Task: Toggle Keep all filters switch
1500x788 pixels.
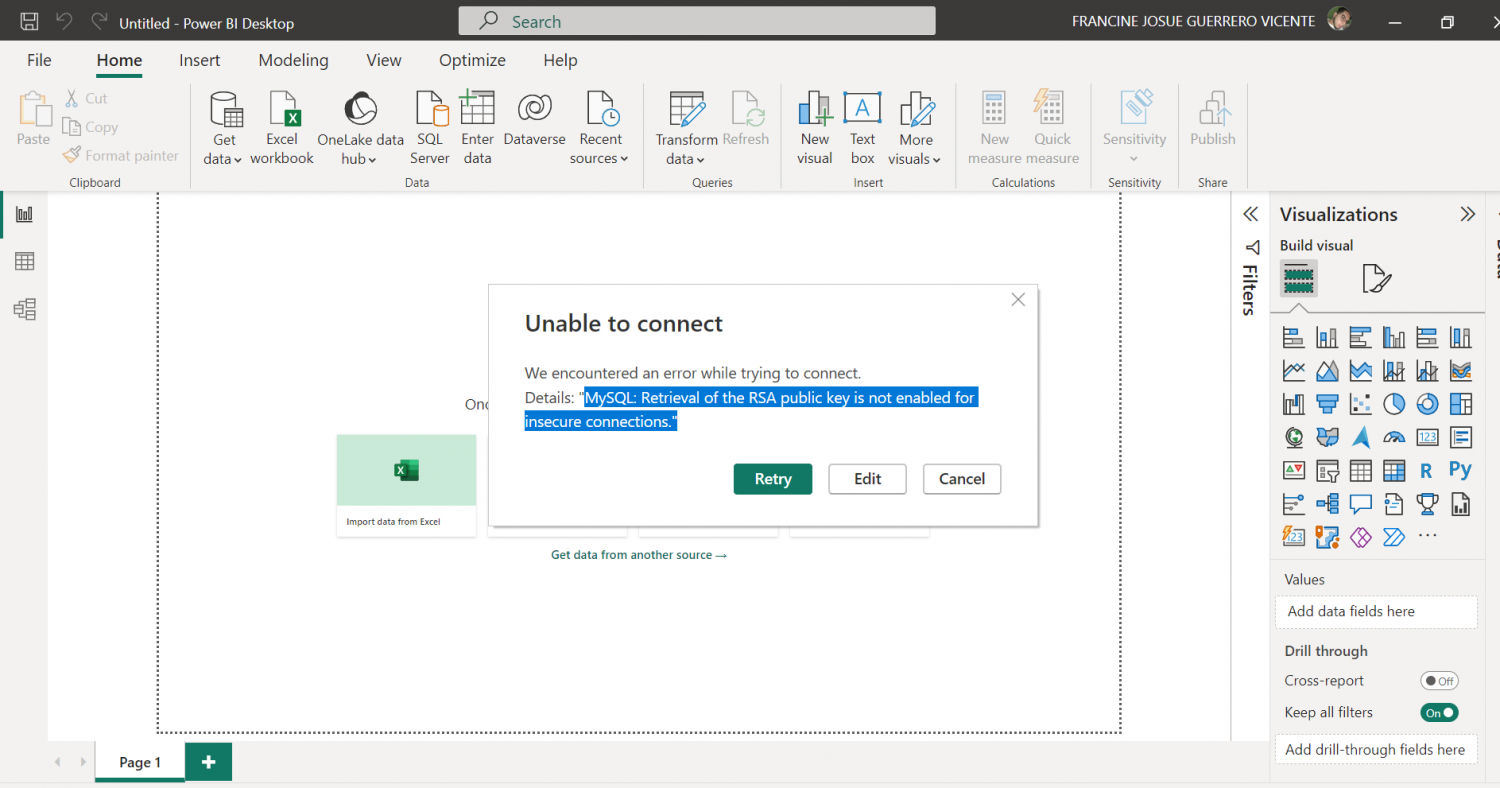Action: [1440, 713]
